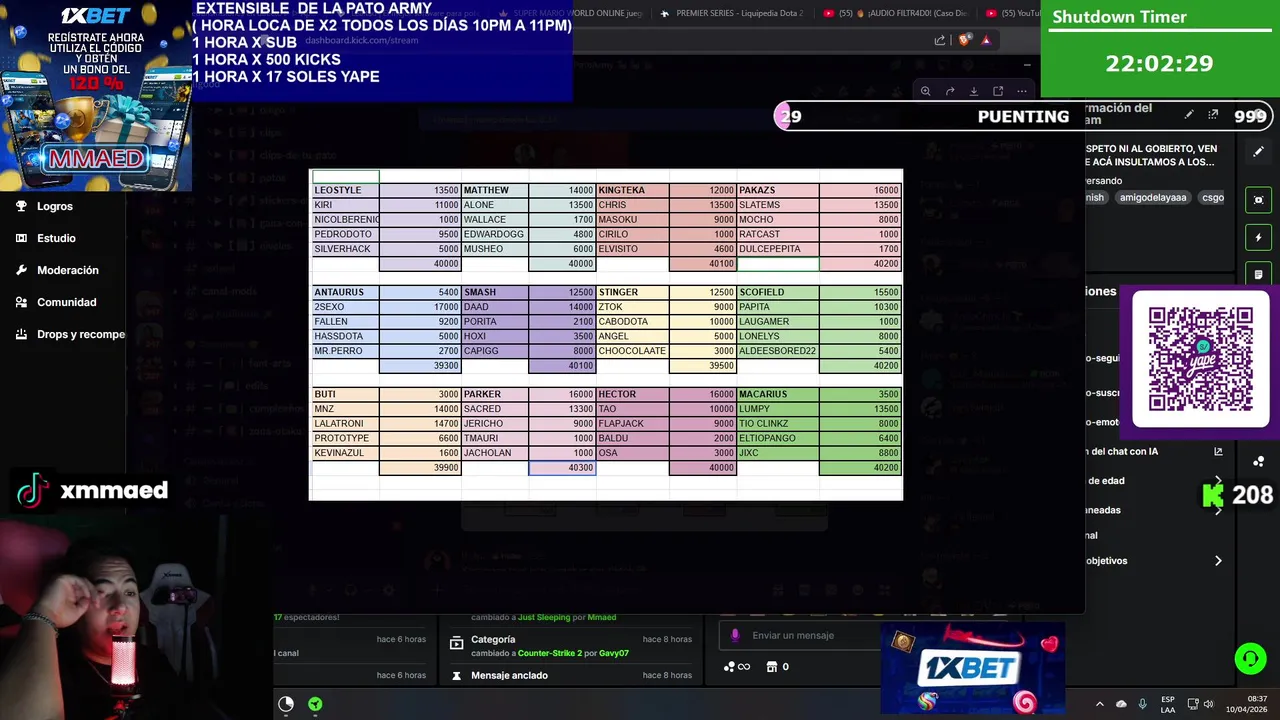The width and height of the screenshot is (1280, 720).
Task: Open the Drops y recompensas gift icon
Action: click(x=21, y=334)
